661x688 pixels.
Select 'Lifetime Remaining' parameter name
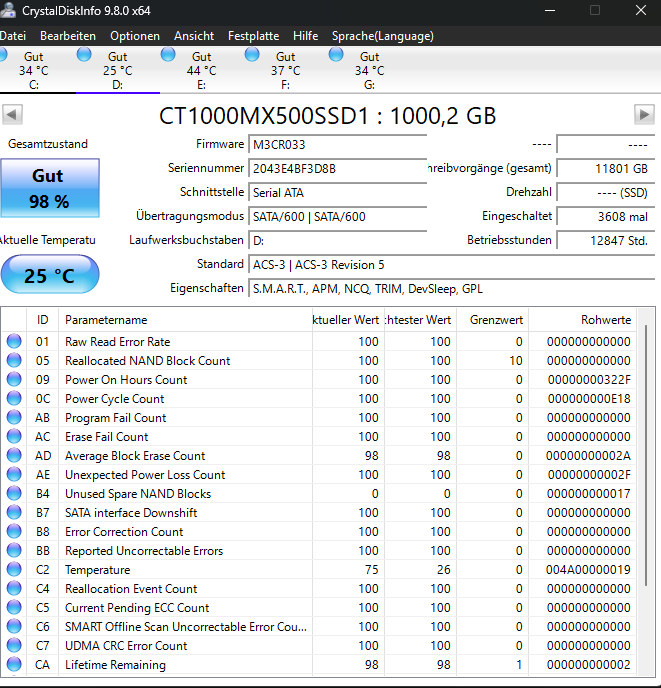tap(115, 665)
